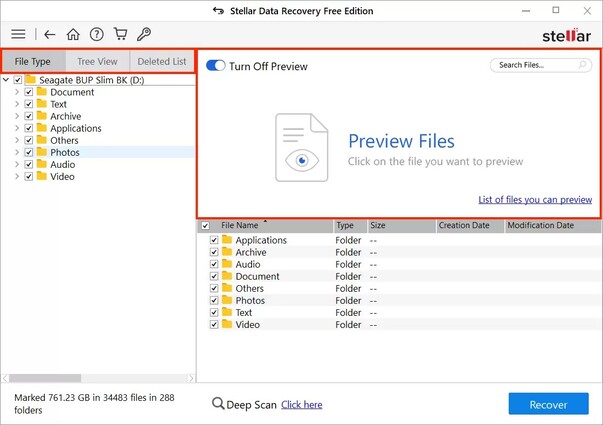Screen dimensions: 603x425
Task: Click the activation key icon
Action: (144, 34)
